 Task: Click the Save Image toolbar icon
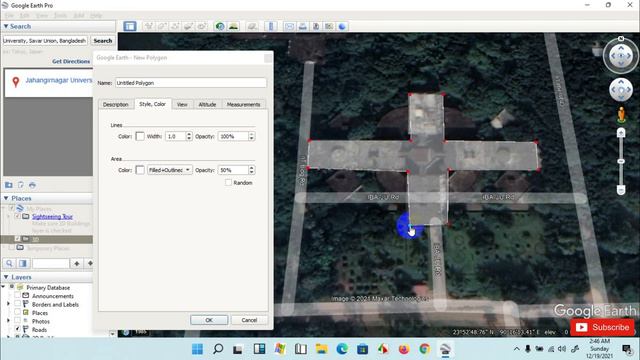tap(316, 26)
